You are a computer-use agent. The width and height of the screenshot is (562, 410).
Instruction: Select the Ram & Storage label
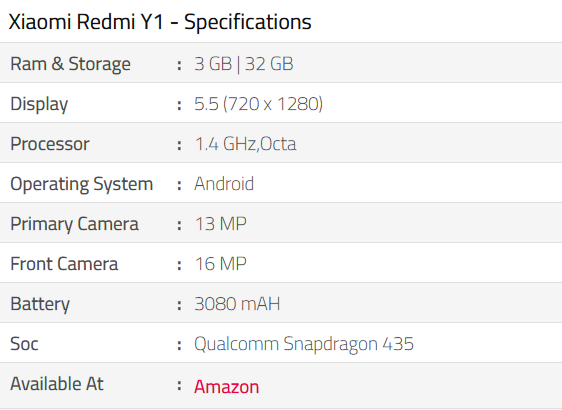click(x=70, y=65)
